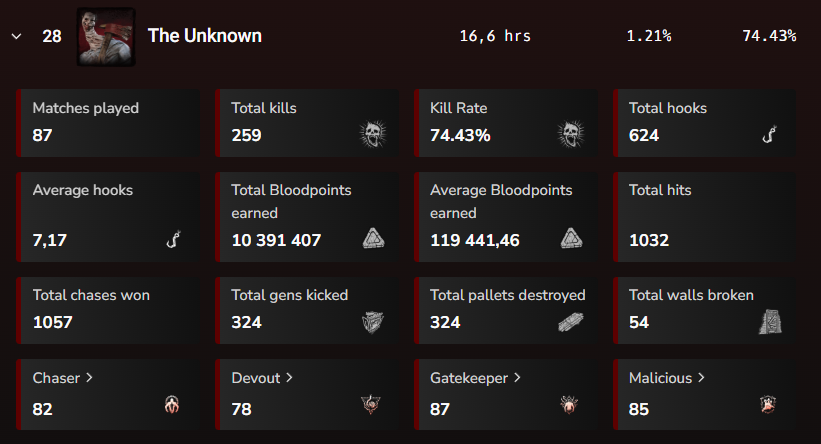
Task: Click the hook icon in Average hooks card
Action: (173, 239)
